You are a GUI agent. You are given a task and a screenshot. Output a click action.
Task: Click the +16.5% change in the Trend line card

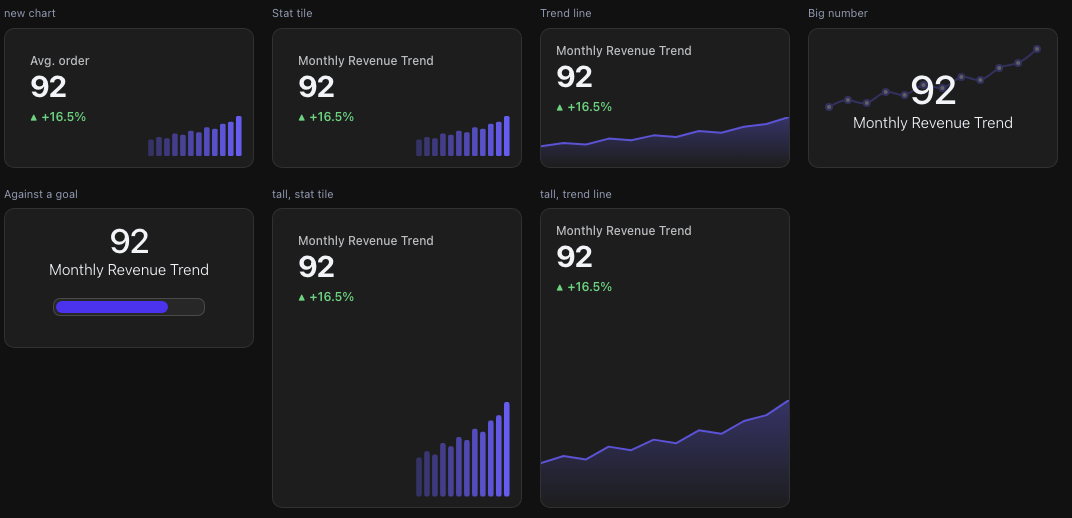pos(584,107)
